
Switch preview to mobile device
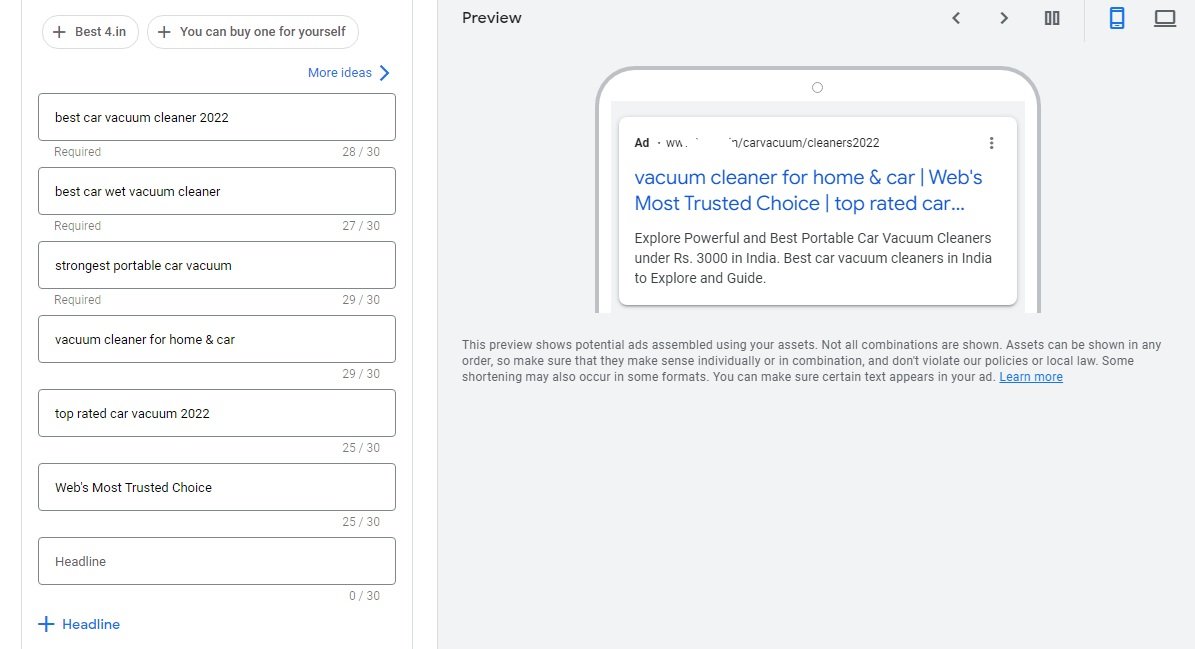1117,18
